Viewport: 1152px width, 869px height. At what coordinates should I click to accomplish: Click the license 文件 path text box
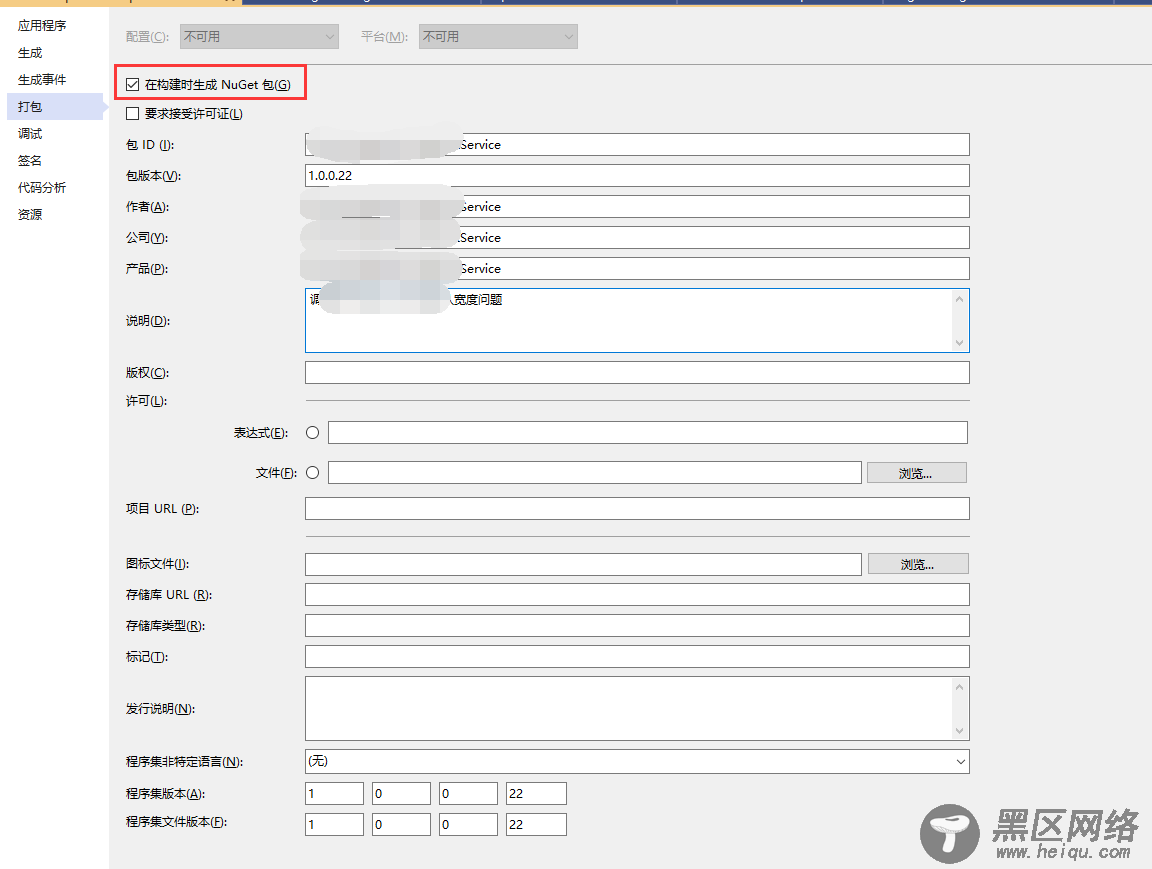tap(594, 472)
